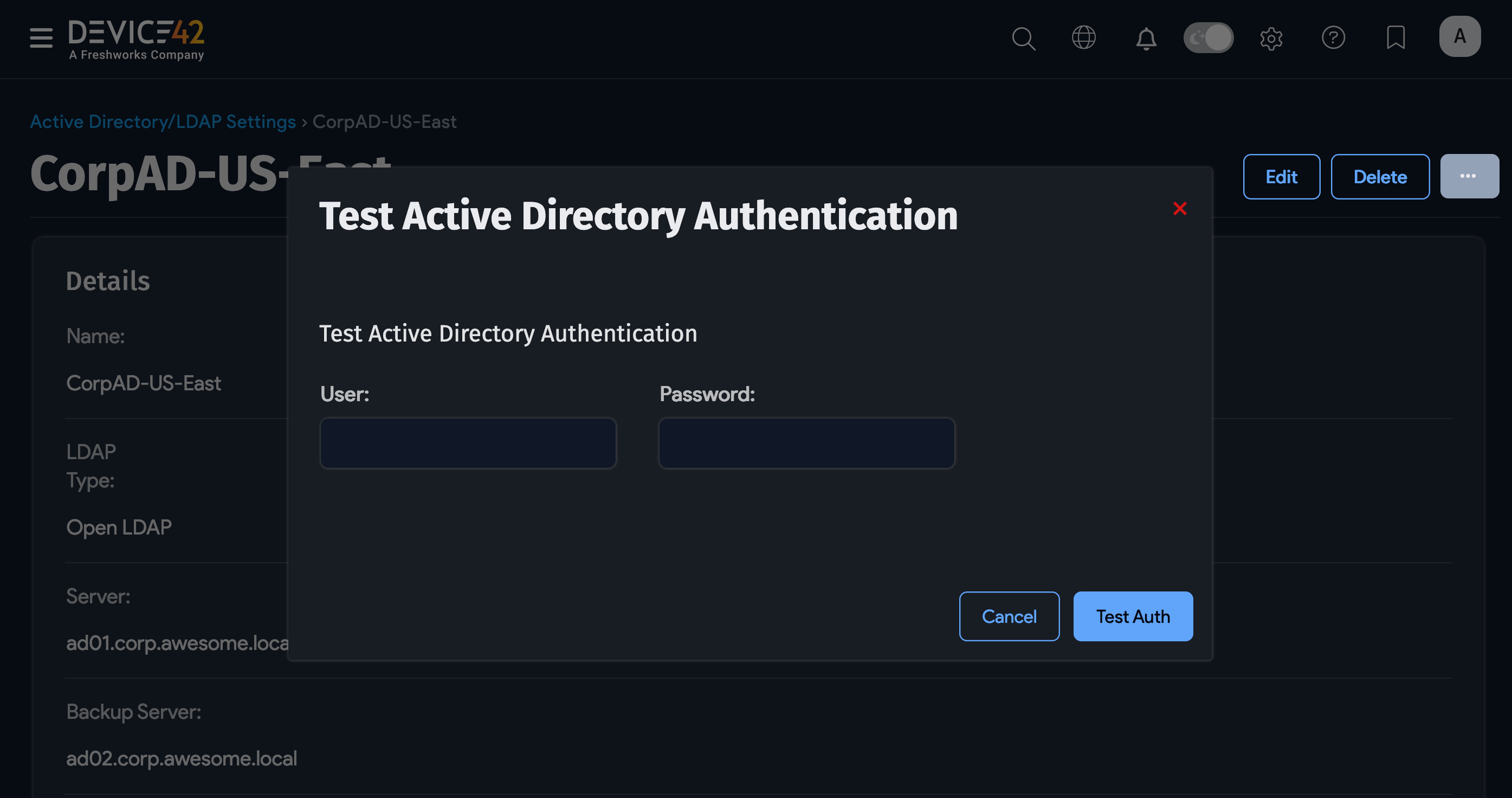Delete the CorpAD-US-East entry
Screen dimensions: 1512x798
pos(1380,176)
